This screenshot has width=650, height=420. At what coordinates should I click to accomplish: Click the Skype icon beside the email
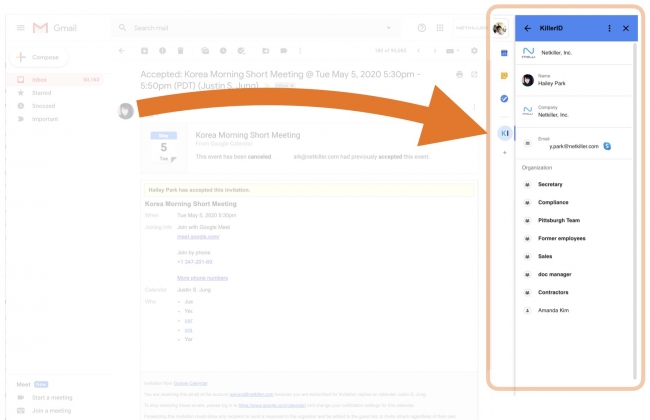(607, 146)
